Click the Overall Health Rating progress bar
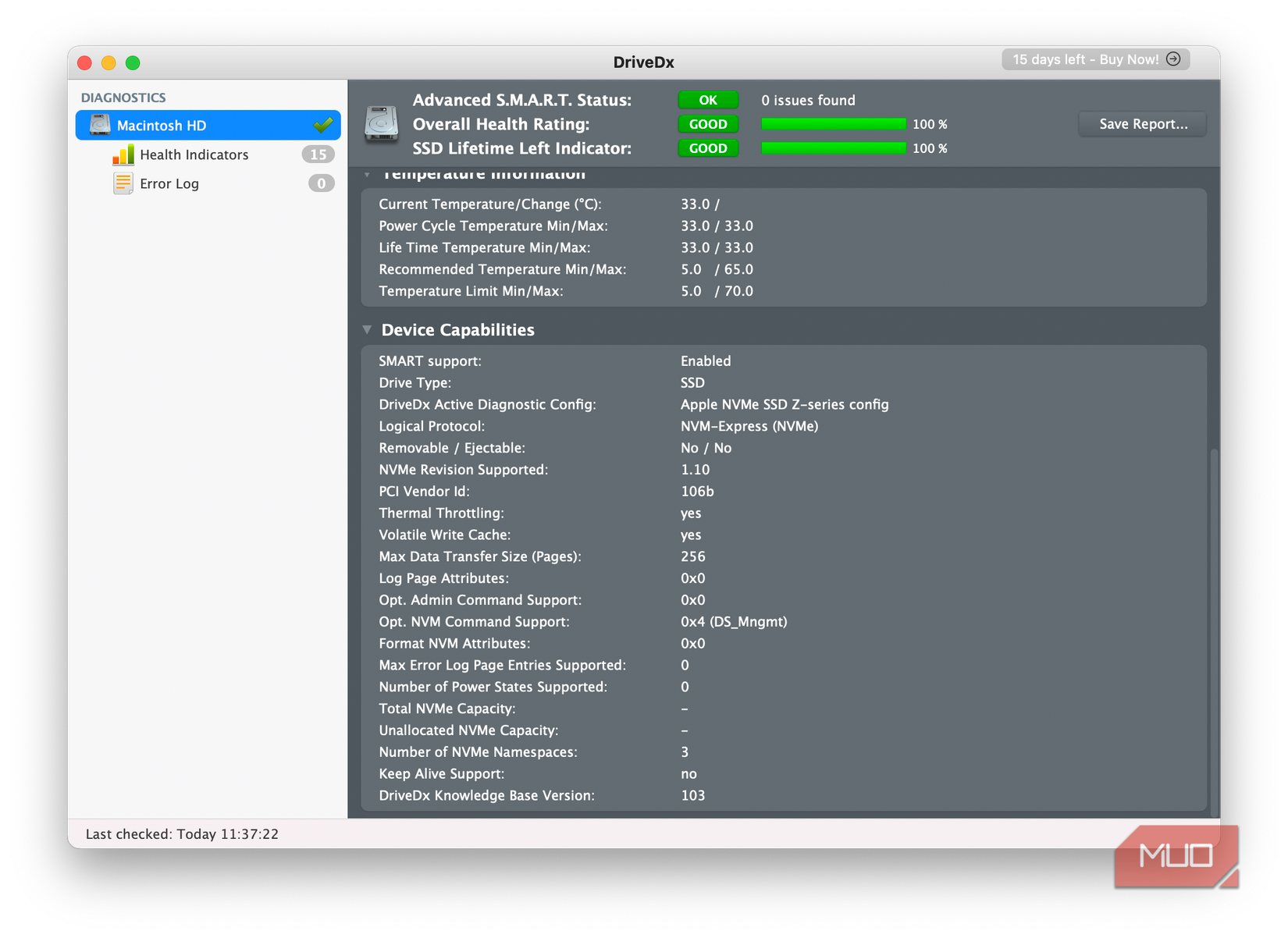Image resolution: width=1288 pixels, height=938 pixels. click(834, 124)
